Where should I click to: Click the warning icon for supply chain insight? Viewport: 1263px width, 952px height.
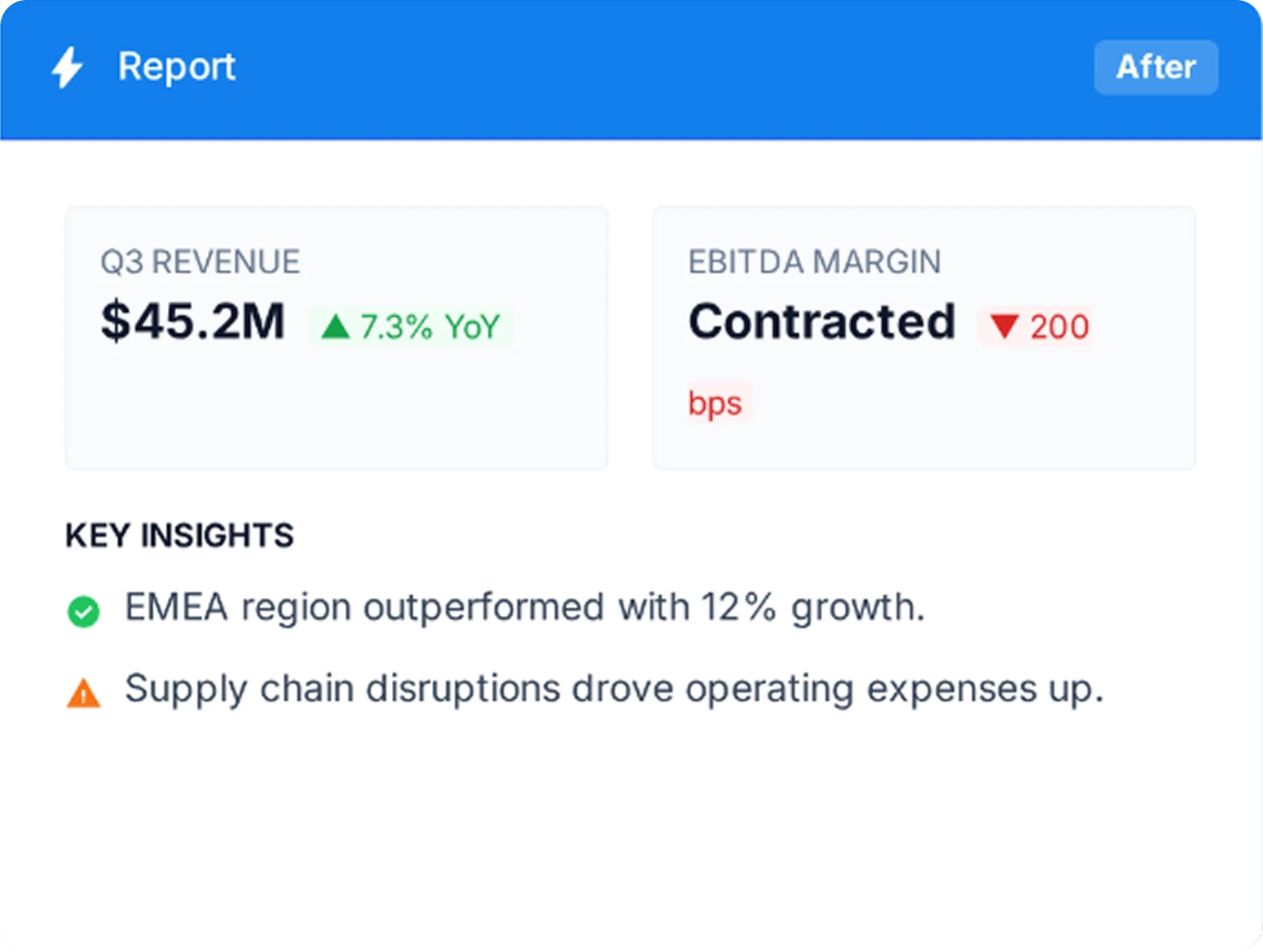(84, 692)
